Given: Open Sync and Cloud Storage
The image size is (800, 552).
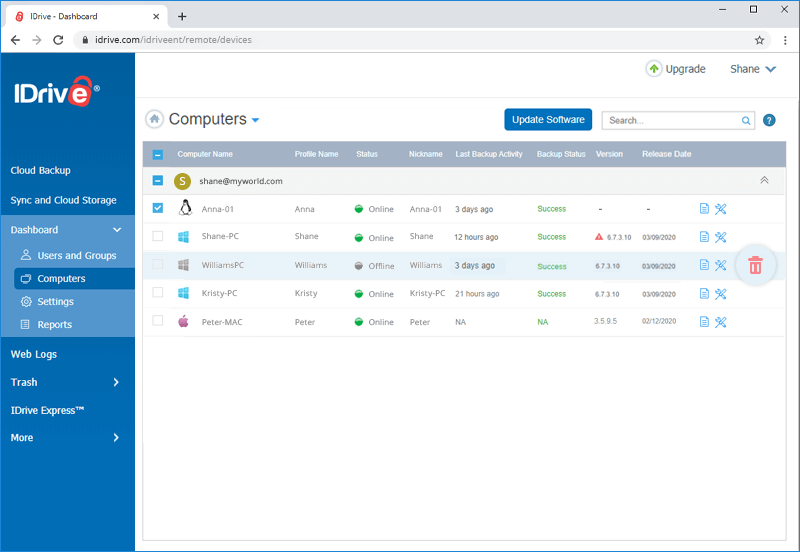Looking at the screenshot, I should click(63, 200).
